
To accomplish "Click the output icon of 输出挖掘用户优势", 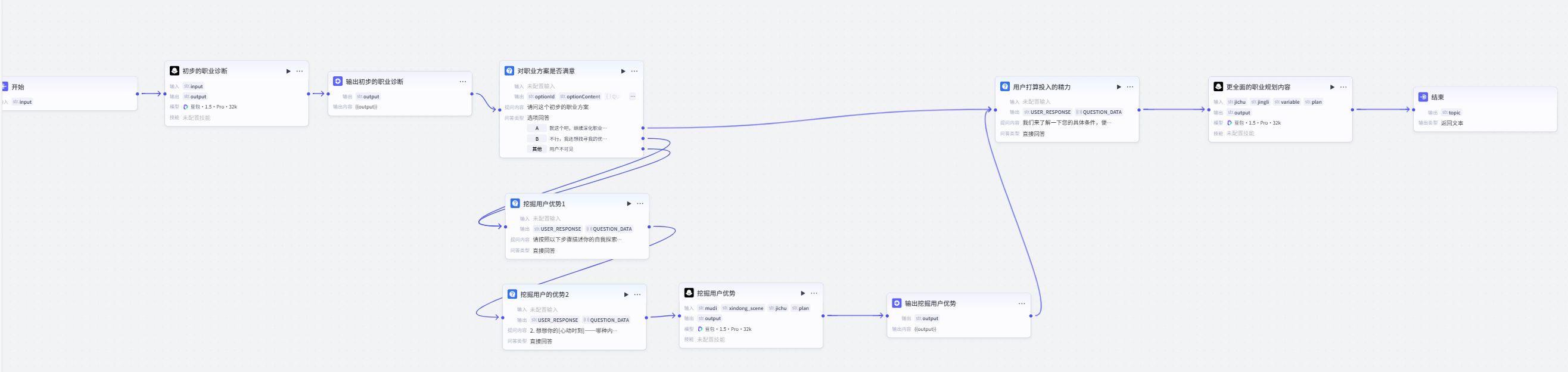I will coord(897,303).
